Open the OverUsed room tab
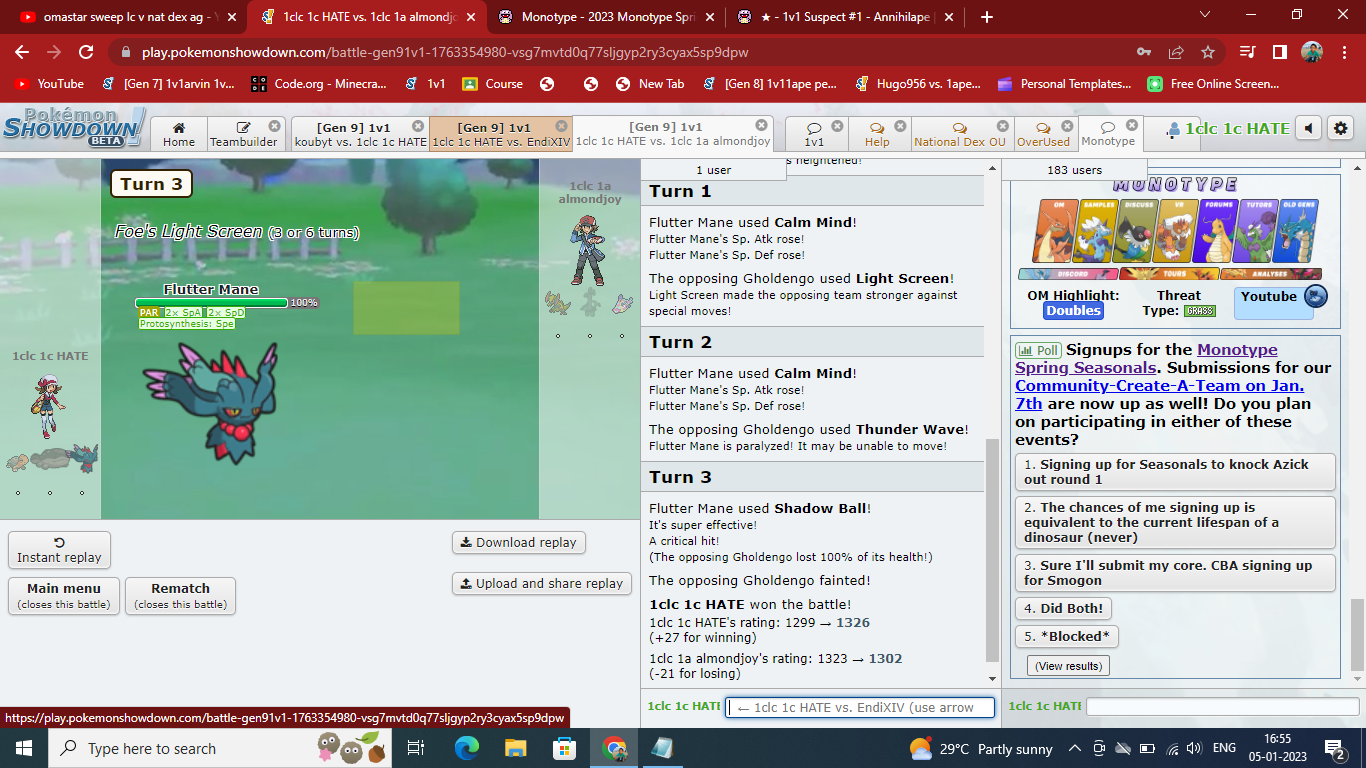This screenshot has height=768, width=1366. pos(1043,134)
